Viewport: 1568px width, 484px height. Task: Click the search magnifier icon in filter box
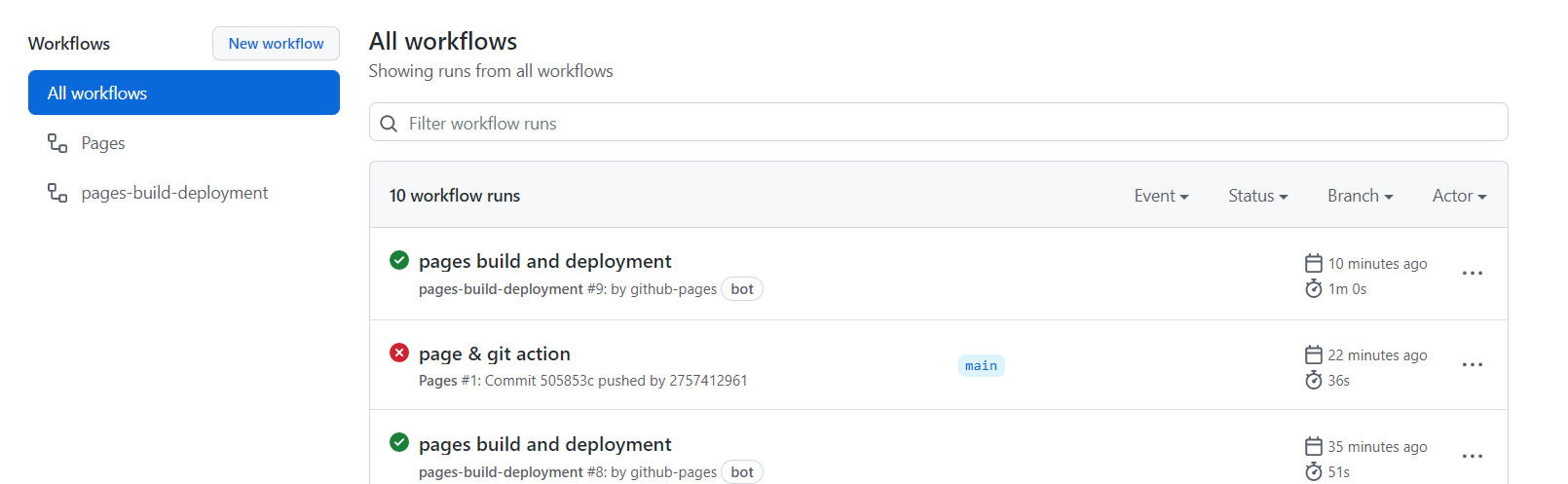click(x=389, y=124)
